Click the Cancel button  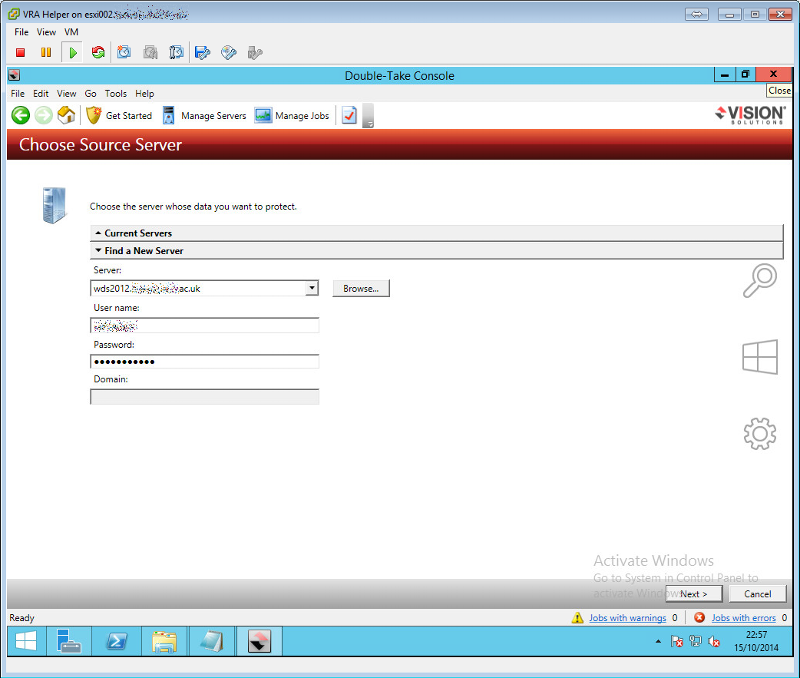tap(757, 594)
